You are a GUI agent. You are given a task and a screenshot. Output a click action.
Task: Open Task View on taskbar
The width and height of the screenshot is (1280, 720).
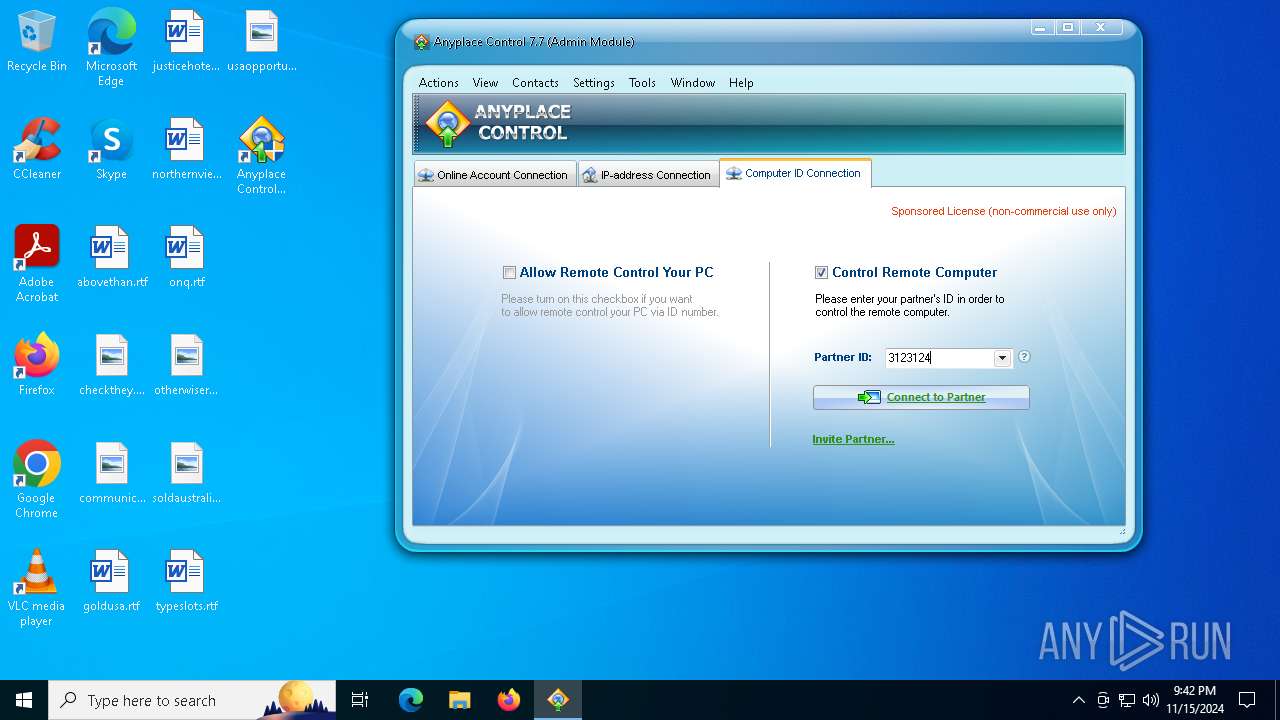pos(360,700)
